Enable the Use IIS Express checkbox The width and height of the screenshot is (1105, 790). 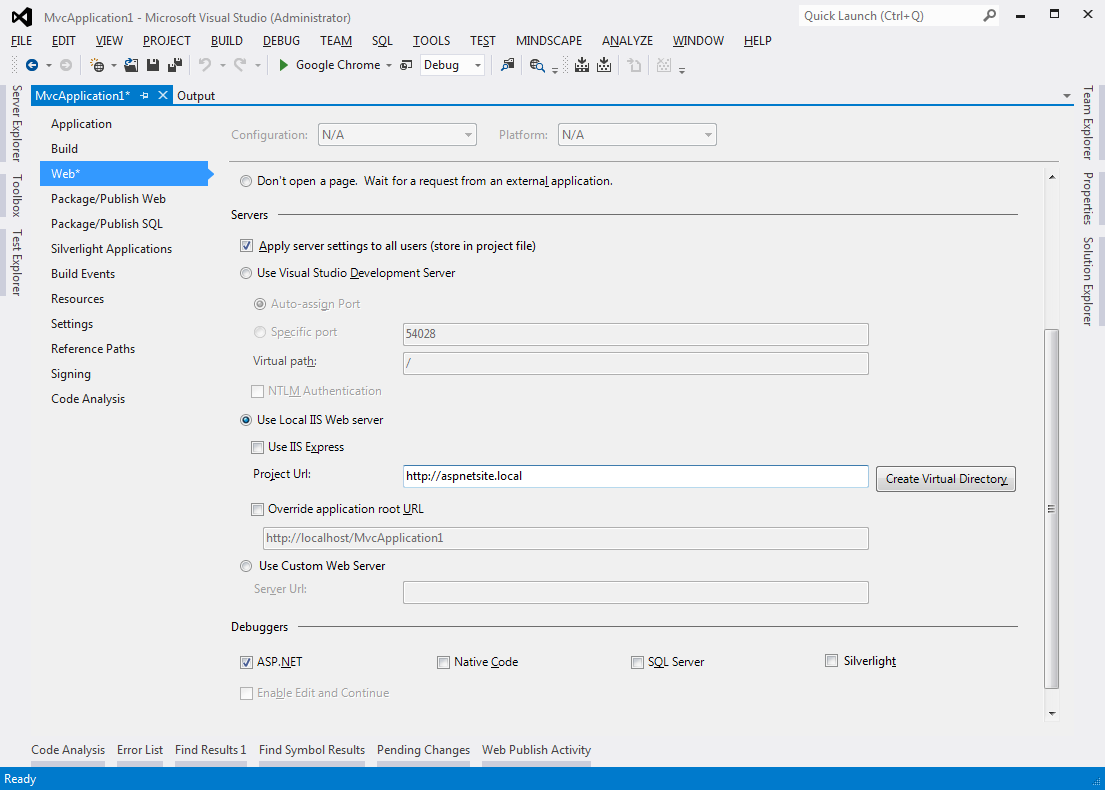[x=257, y=447]
